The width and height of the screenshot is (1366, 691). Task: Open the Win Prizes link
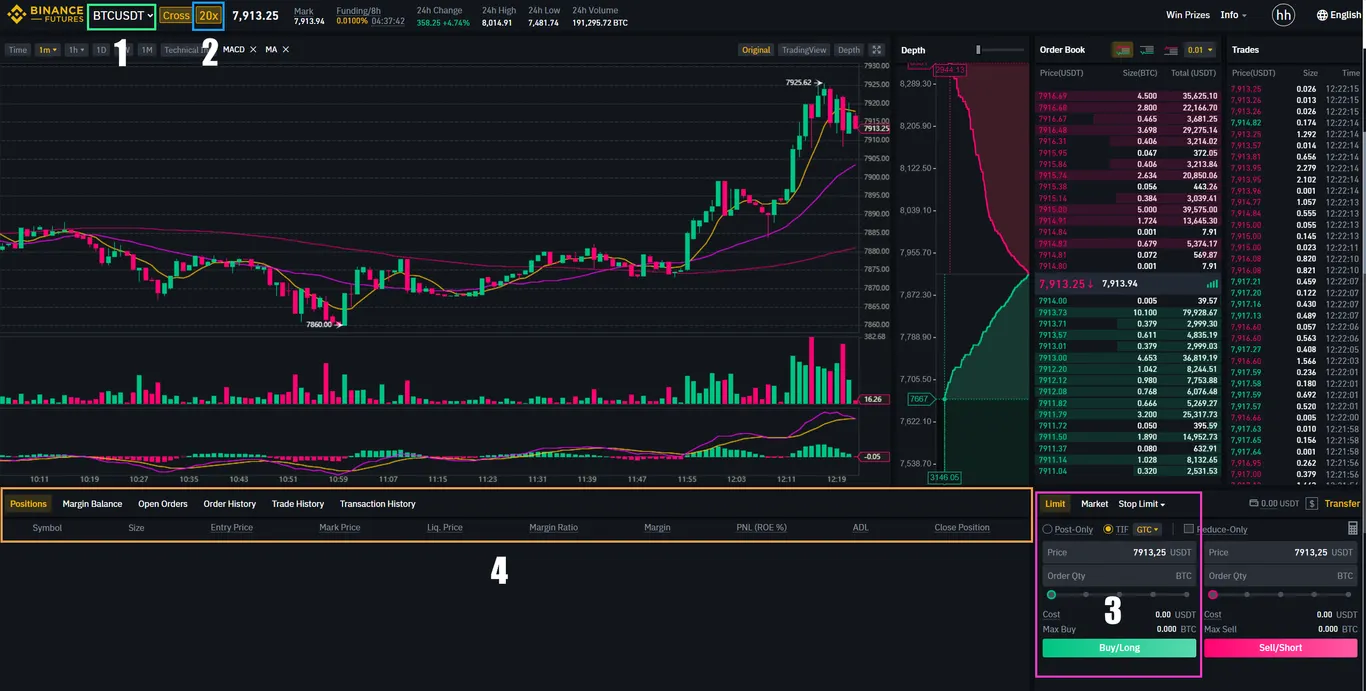coord(1188,15)
